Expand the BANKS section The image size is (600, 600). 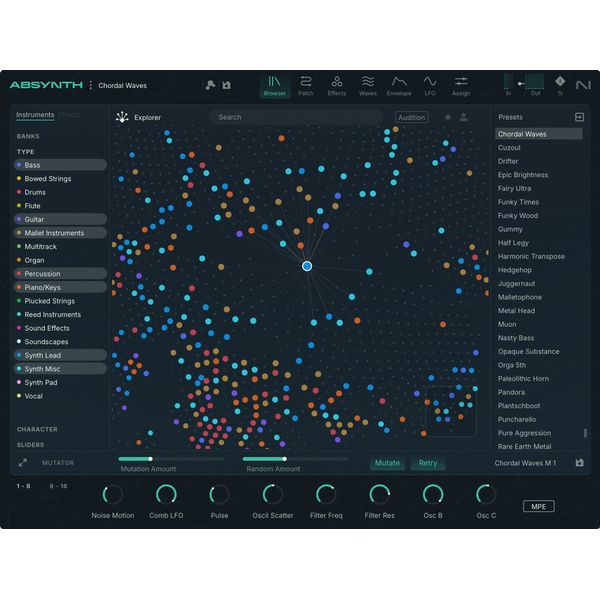(x=28, y=136)
